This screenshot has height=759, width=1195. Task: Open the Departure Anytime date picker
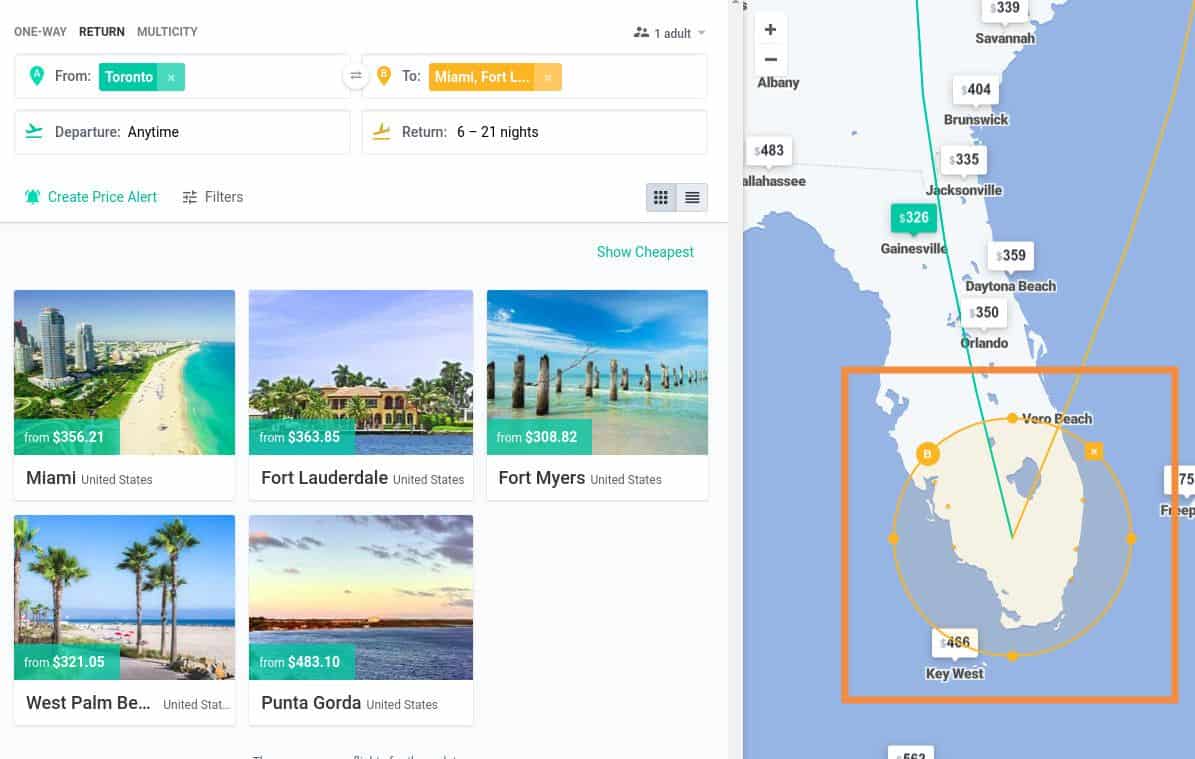(182, 132)
